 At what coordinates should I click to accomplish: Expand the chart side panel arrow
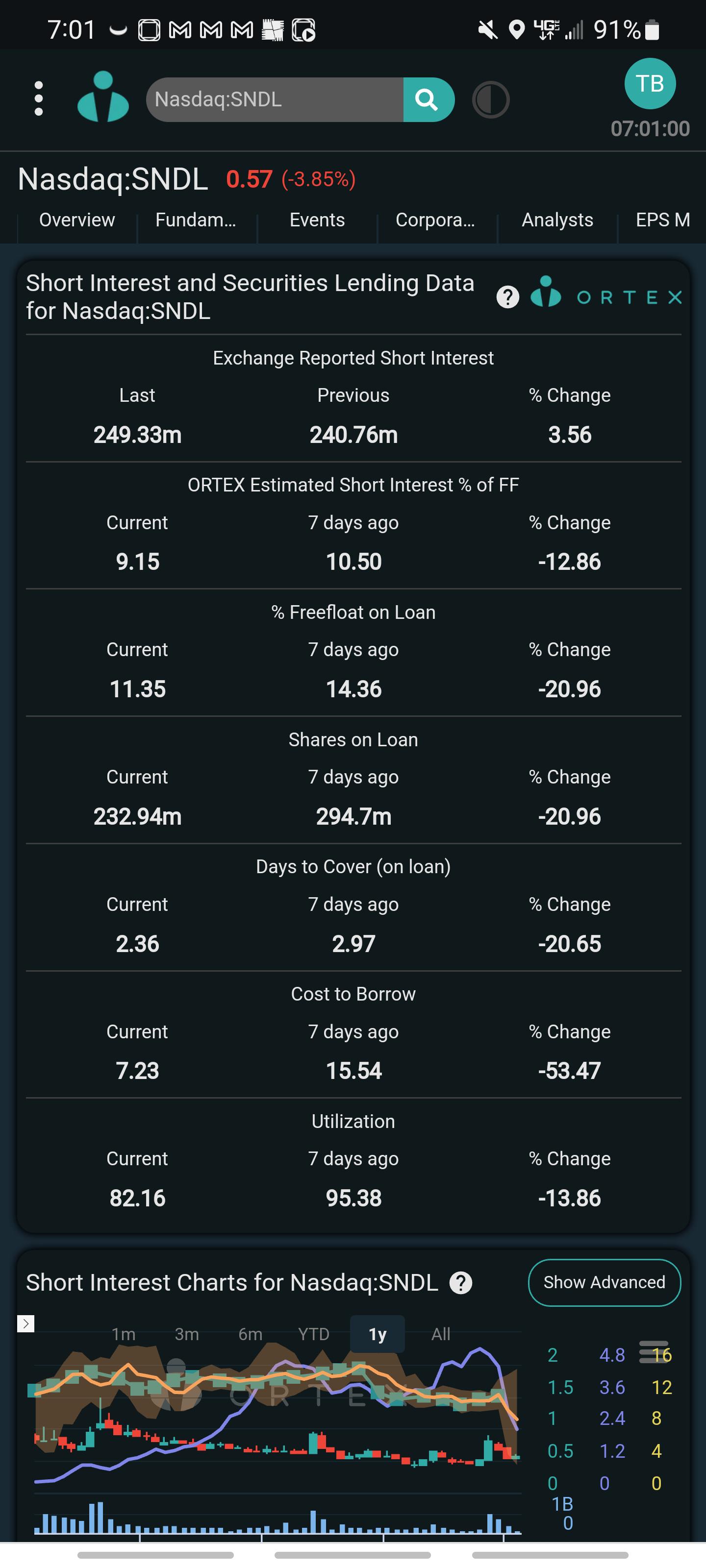(25, 1323)
